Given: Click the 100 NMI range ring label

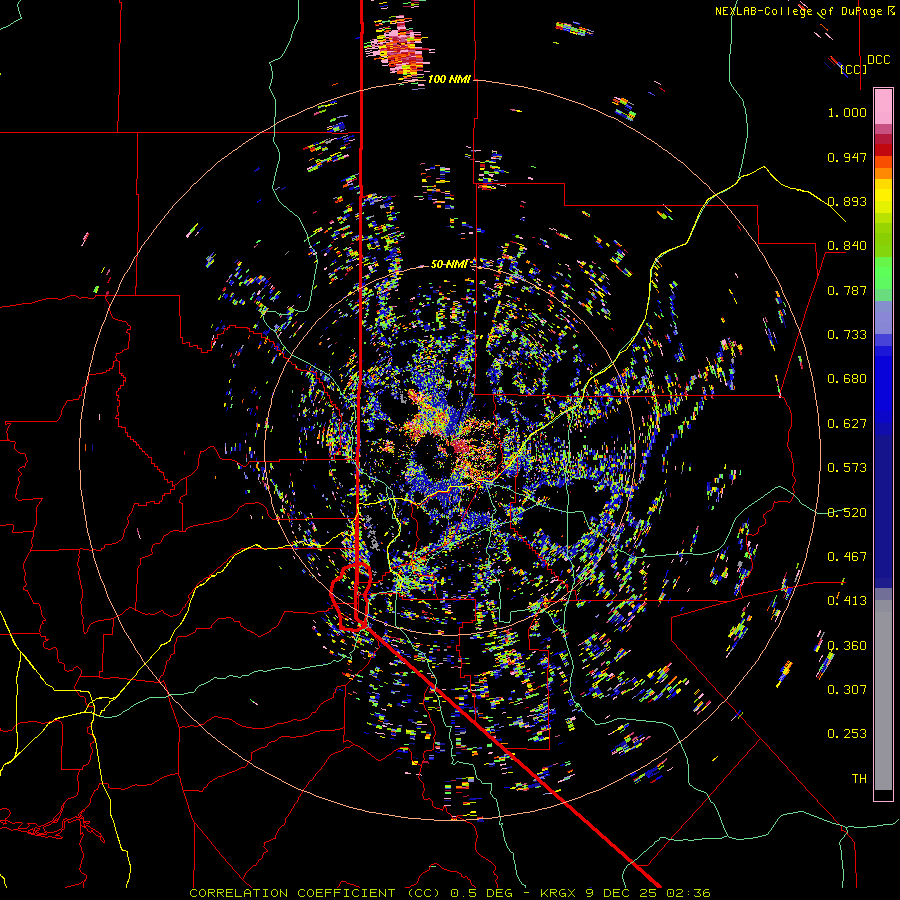Looking at the screenshot, I should click(x=449, y=79).
